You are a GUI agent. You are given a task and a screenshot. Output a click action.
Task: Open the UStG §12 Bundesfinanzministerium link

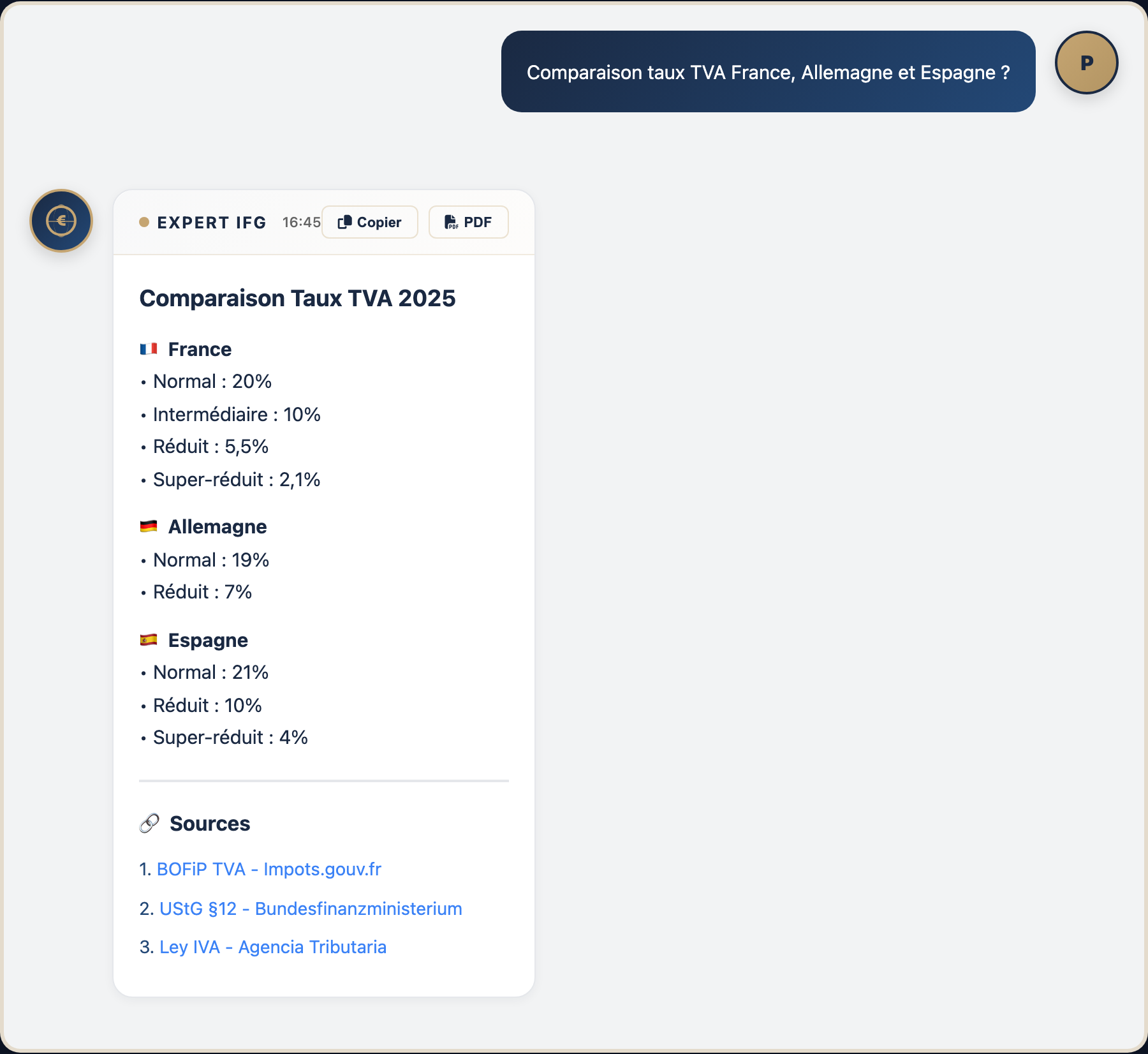tap(311, 909)
